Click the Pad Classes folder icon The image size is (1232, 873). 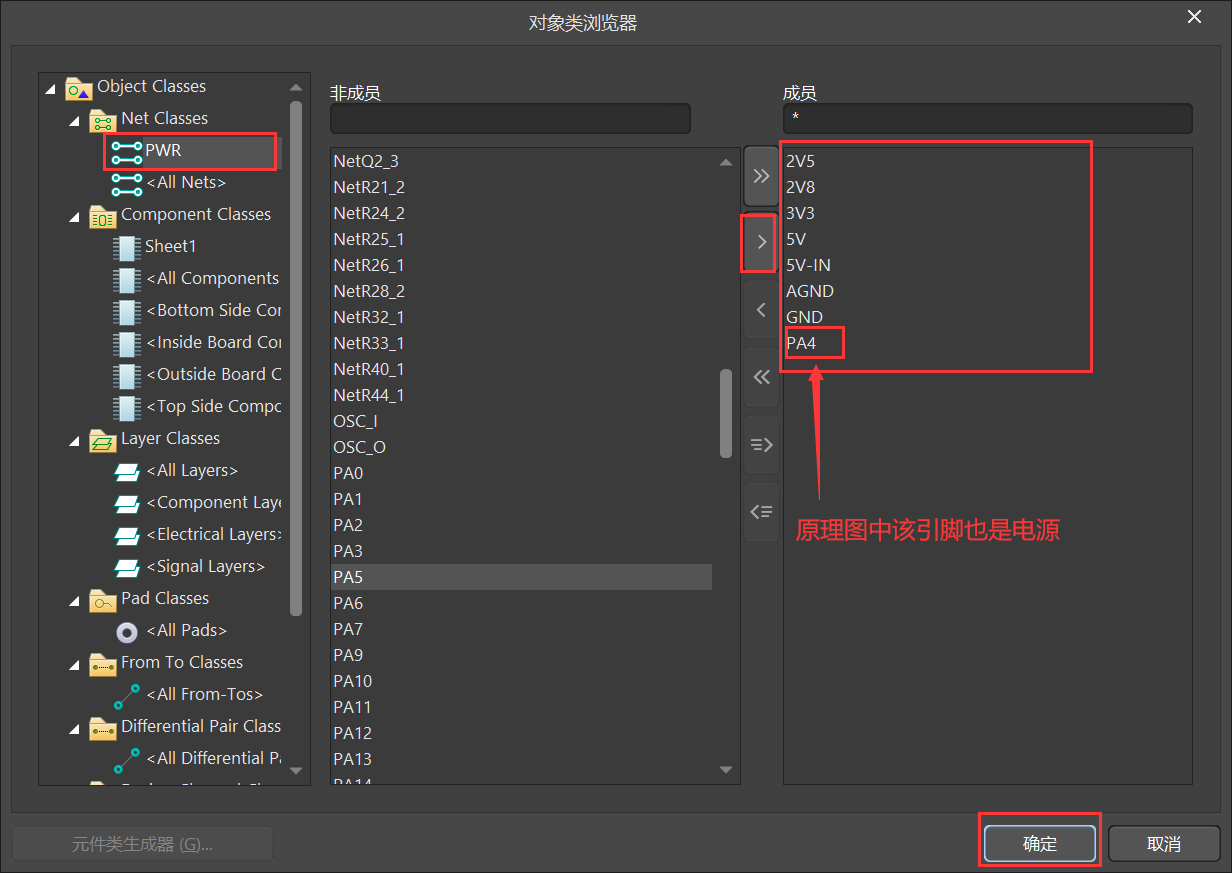pos(103,600)
